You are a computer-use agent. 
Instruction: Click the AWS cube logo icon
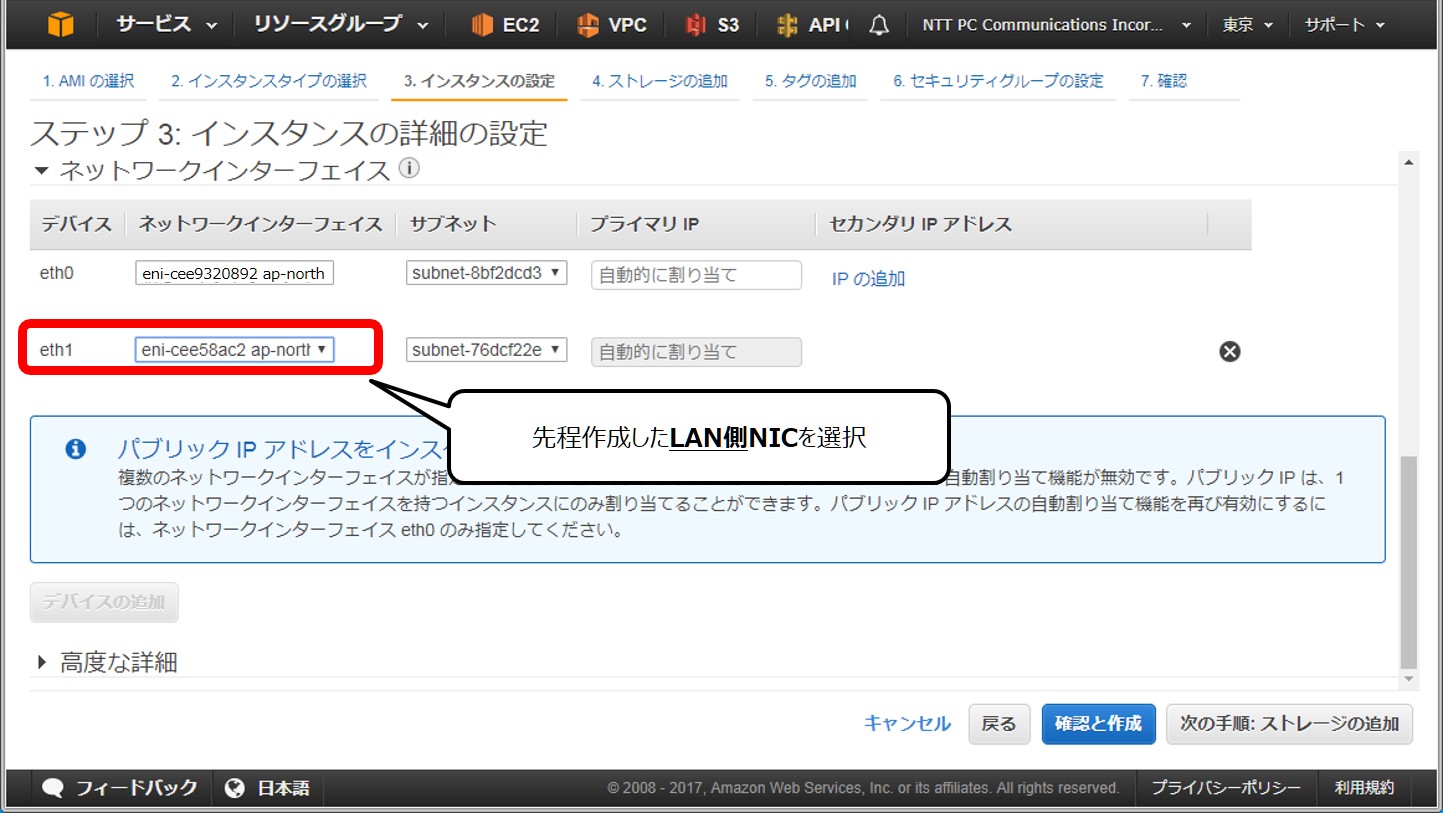coord(61,25)
